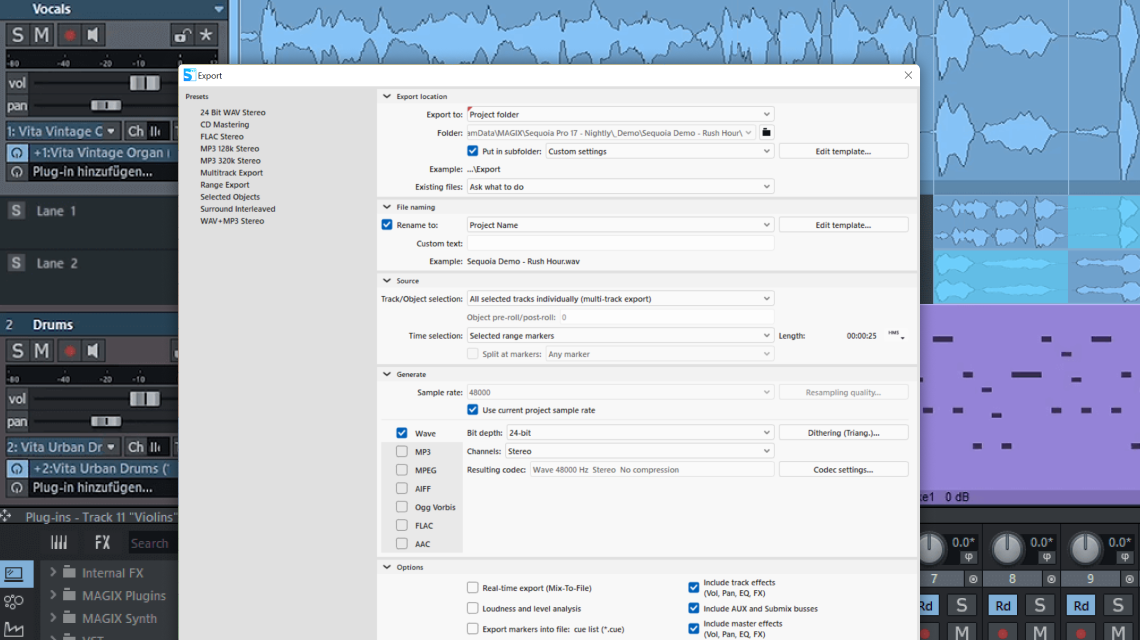Open the Channels dropdown
The height and width of the screenshot is (640, 1140).
pos(640,452)
